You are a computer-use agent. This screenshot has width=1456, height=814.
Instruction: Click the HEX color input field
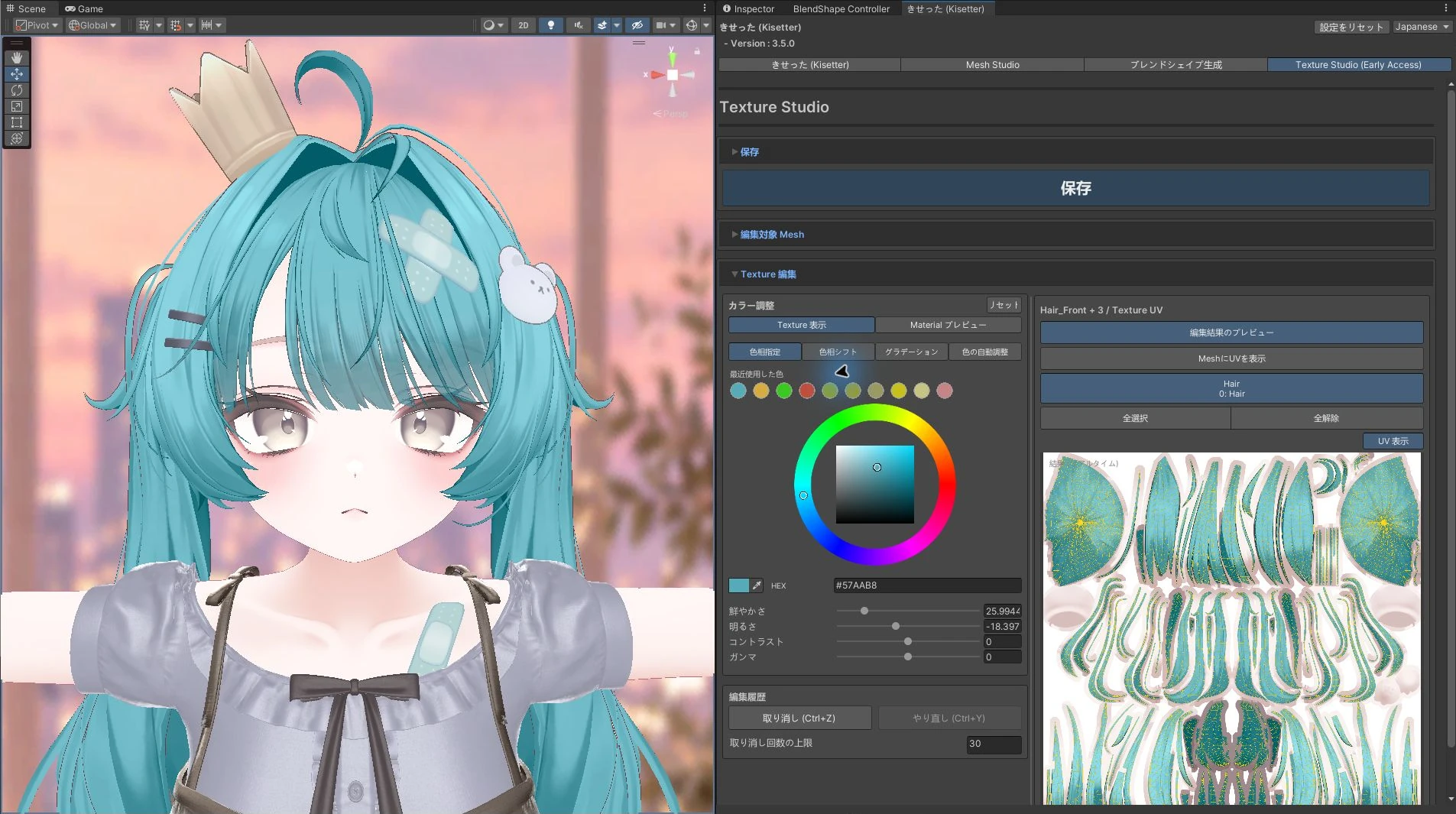pyautogui.click(x=927, y=585)
